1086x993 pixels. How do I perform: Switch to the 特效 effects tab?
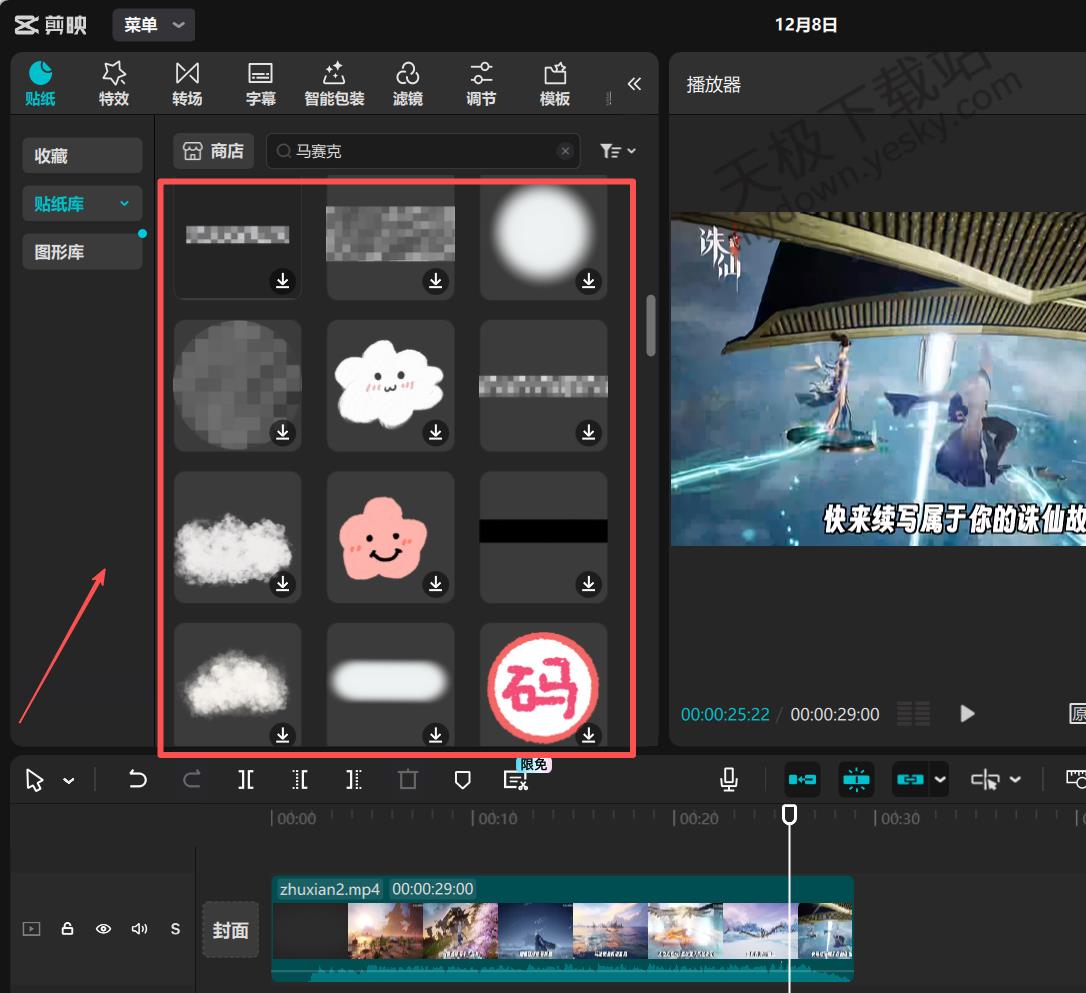pyautogui.click(x=114, y=84)
